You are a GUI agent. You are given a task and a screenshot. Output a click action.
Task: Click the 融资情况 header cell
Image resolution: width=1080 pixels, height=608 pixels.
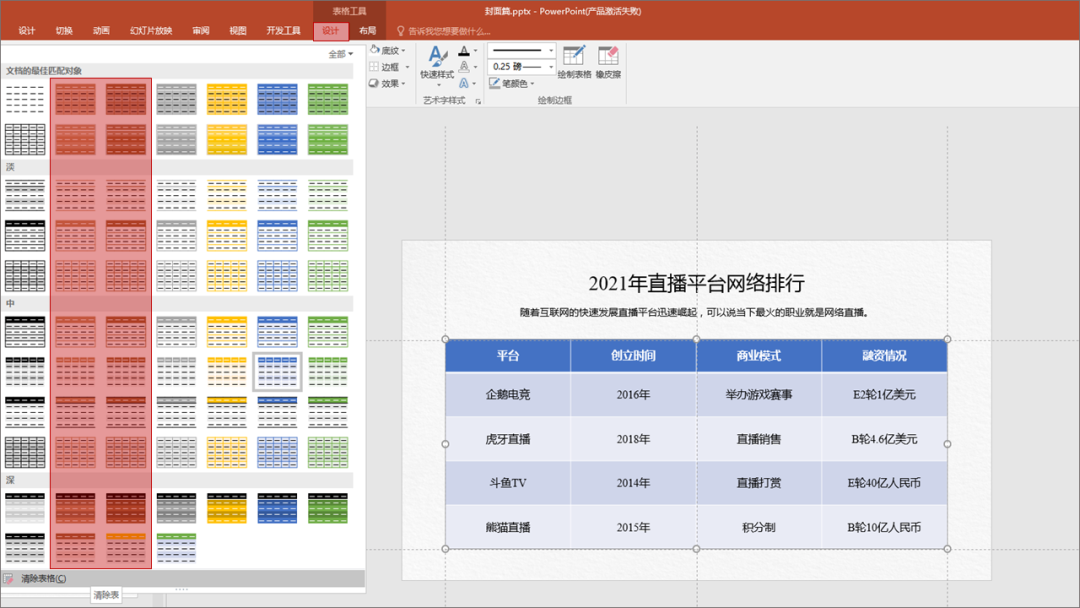click(x=884, y=355)
